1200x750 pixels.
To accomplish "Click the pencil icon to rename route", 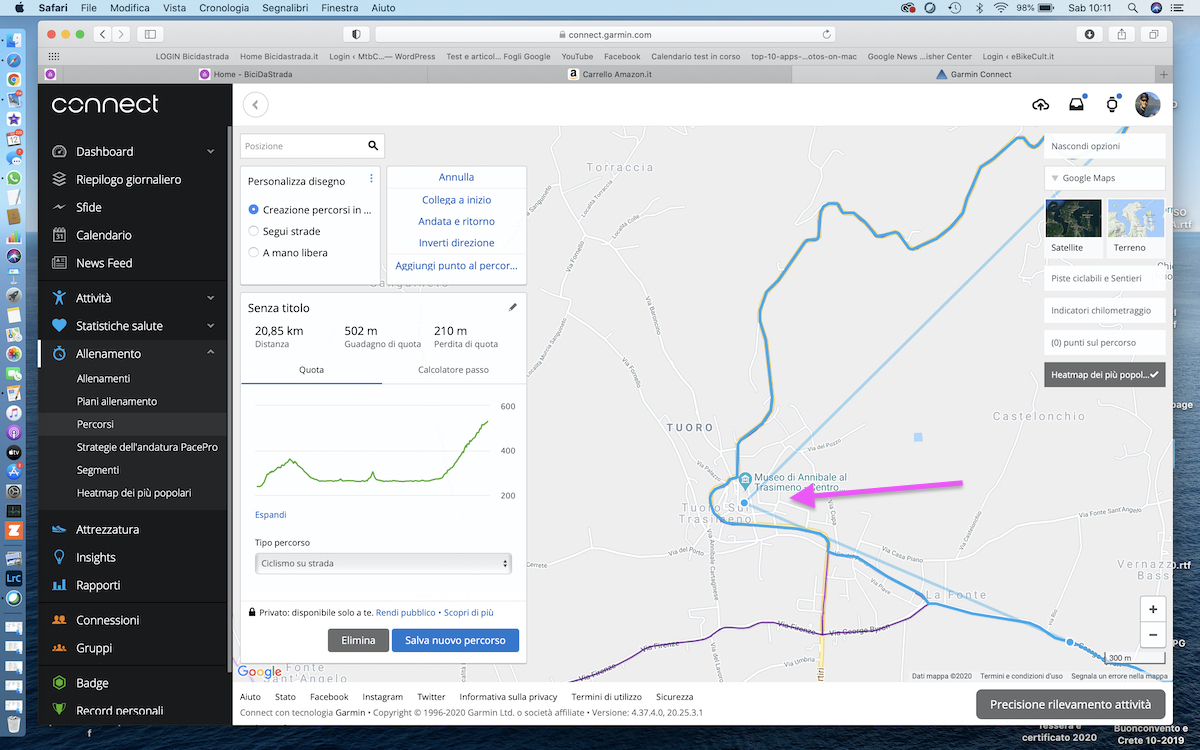I will click(513, 308).
